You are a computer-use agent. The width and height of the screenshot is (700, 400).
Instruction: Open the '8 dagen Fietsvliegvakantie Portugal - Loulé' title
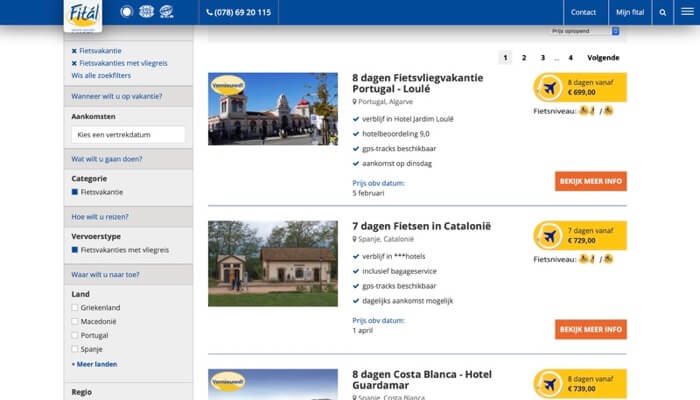tap(417, 83)
